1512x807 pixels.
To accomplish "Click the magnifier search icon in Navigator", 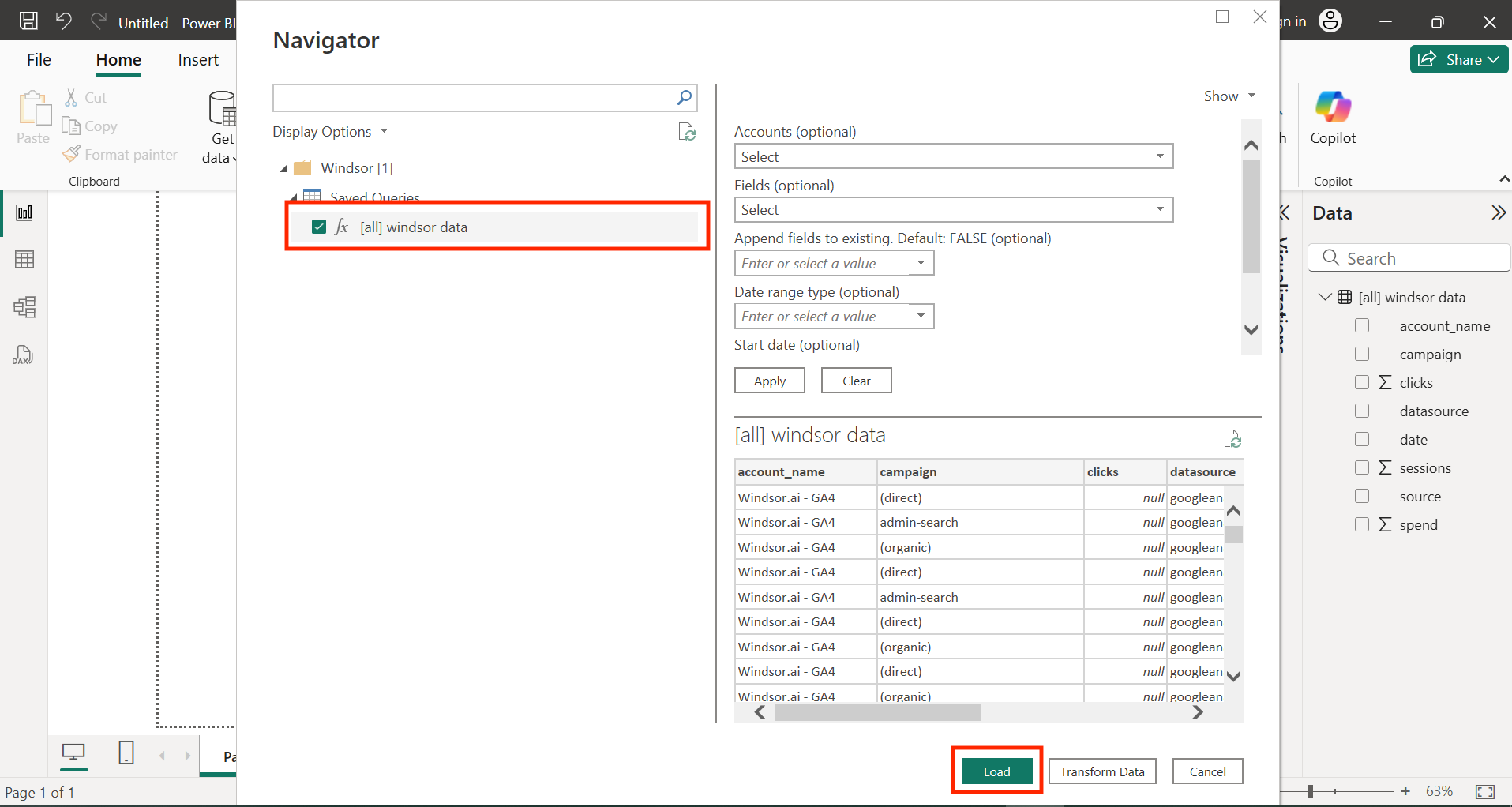I will coord(685,98).
